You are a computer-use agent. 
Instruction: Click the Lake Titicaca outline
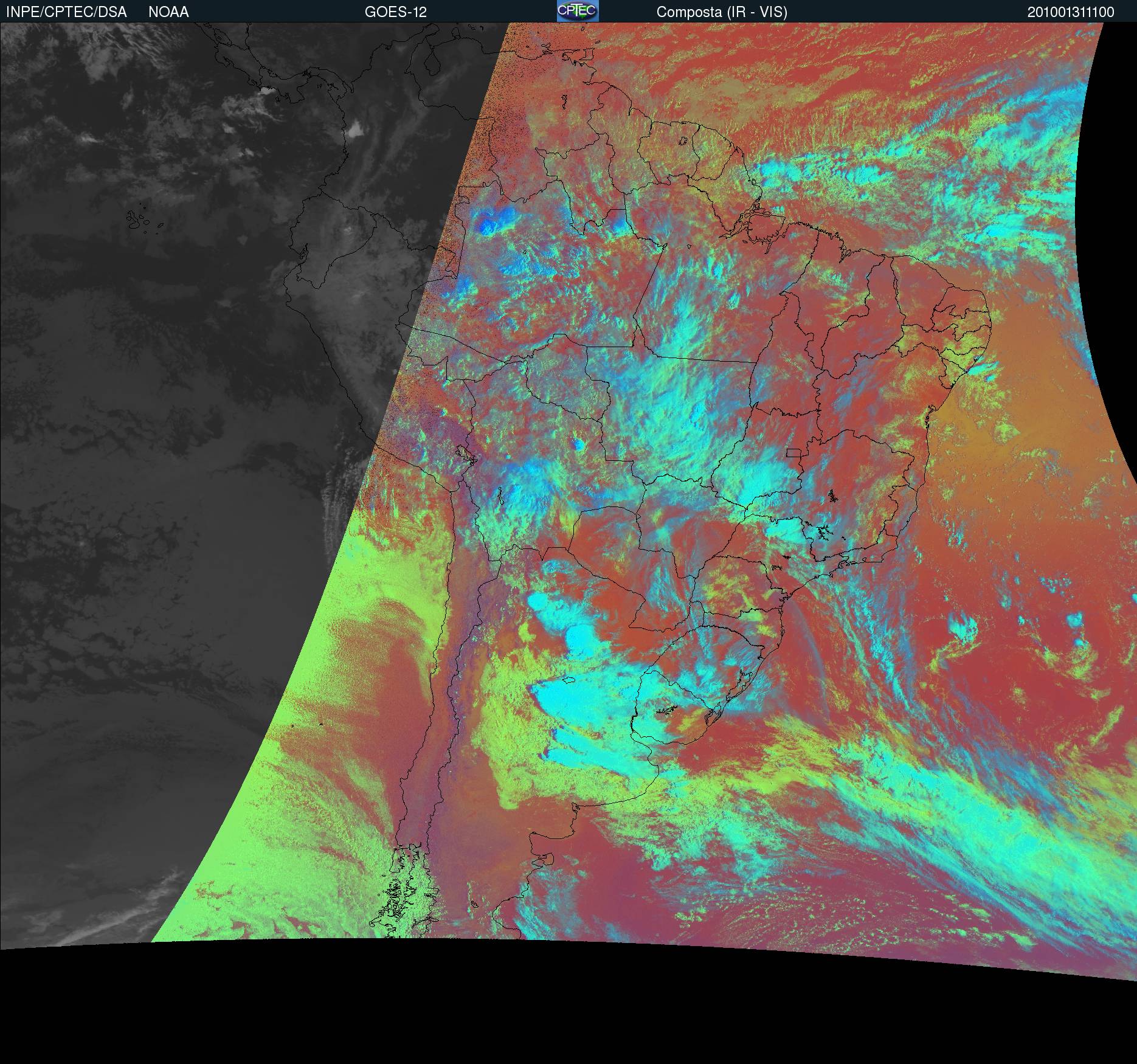click(463, 454)
